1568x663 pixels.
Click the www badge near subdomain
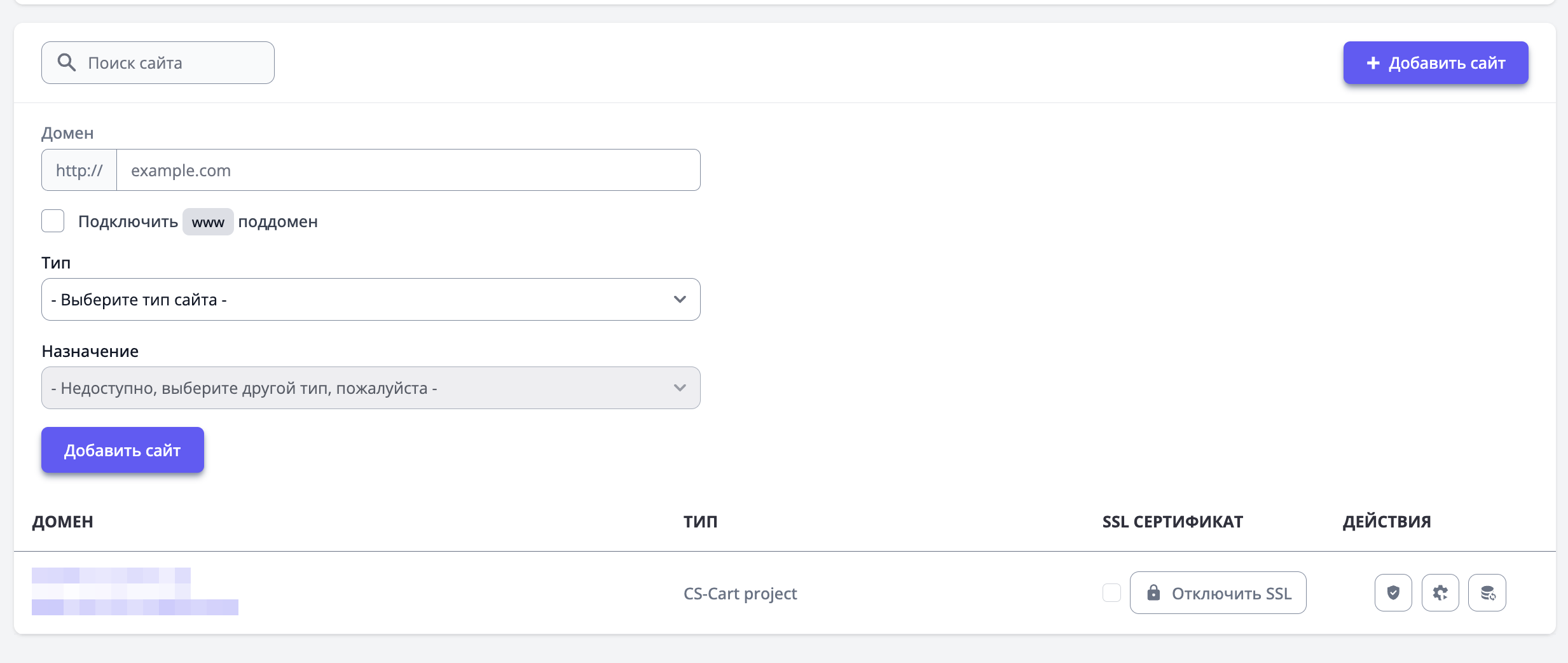tap(208, 222)
